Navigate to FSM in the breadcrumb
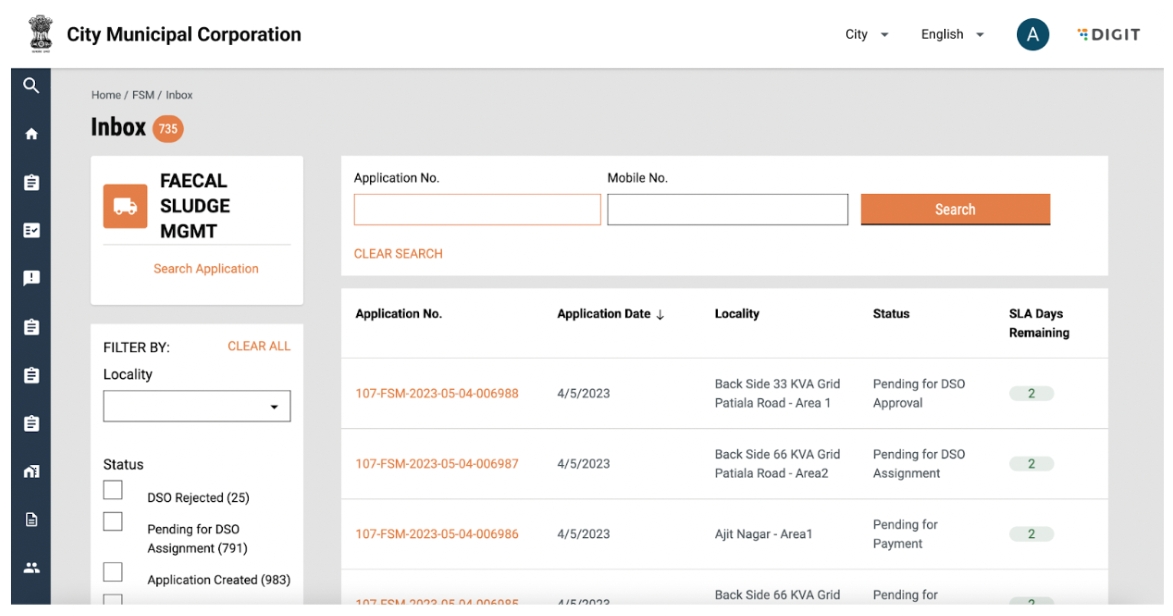The image size is (1173, 616). (x=143, y=96)
